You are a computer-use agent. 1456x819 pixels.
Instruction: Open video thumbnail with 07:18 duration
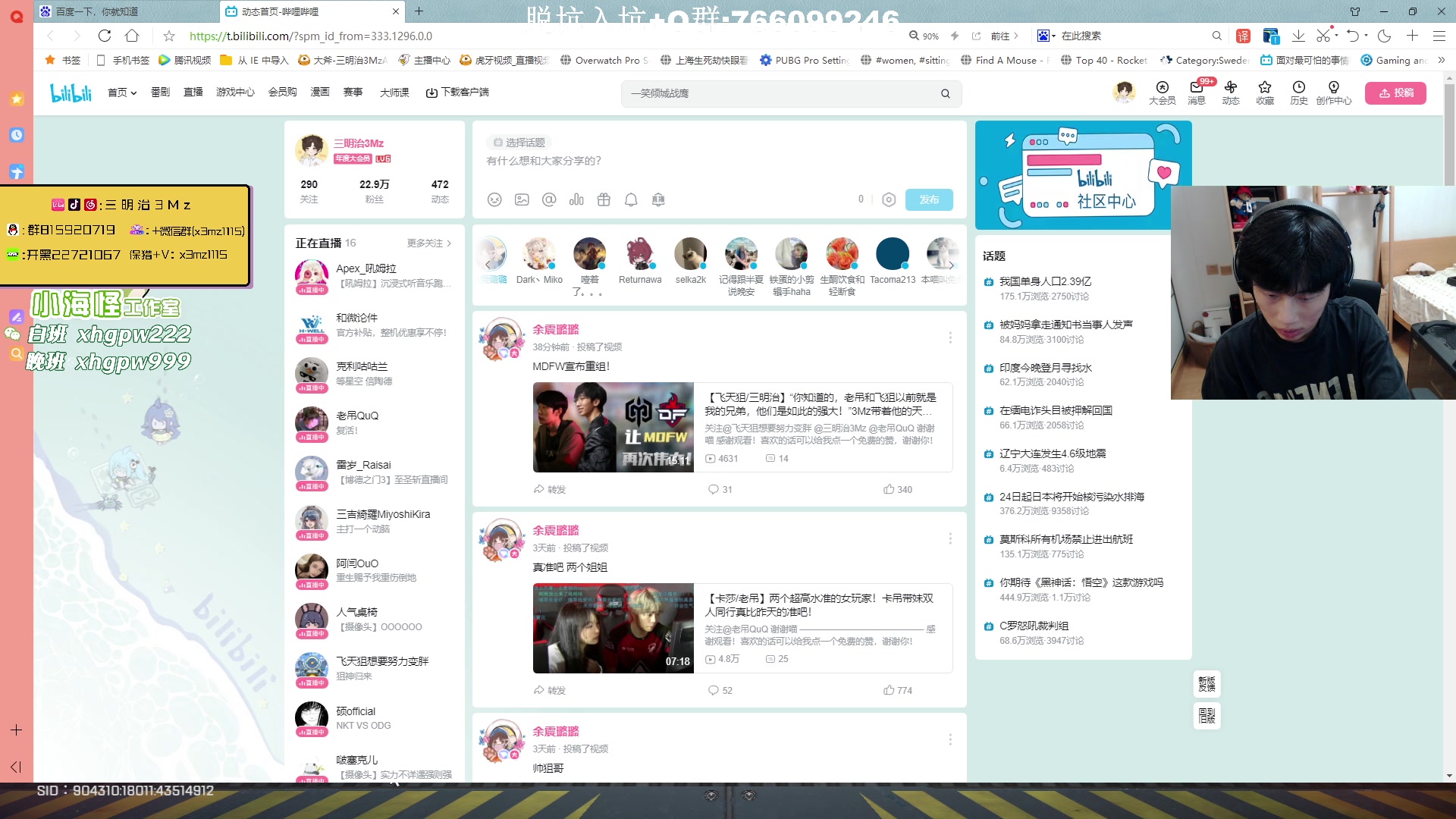coord(613,628)
